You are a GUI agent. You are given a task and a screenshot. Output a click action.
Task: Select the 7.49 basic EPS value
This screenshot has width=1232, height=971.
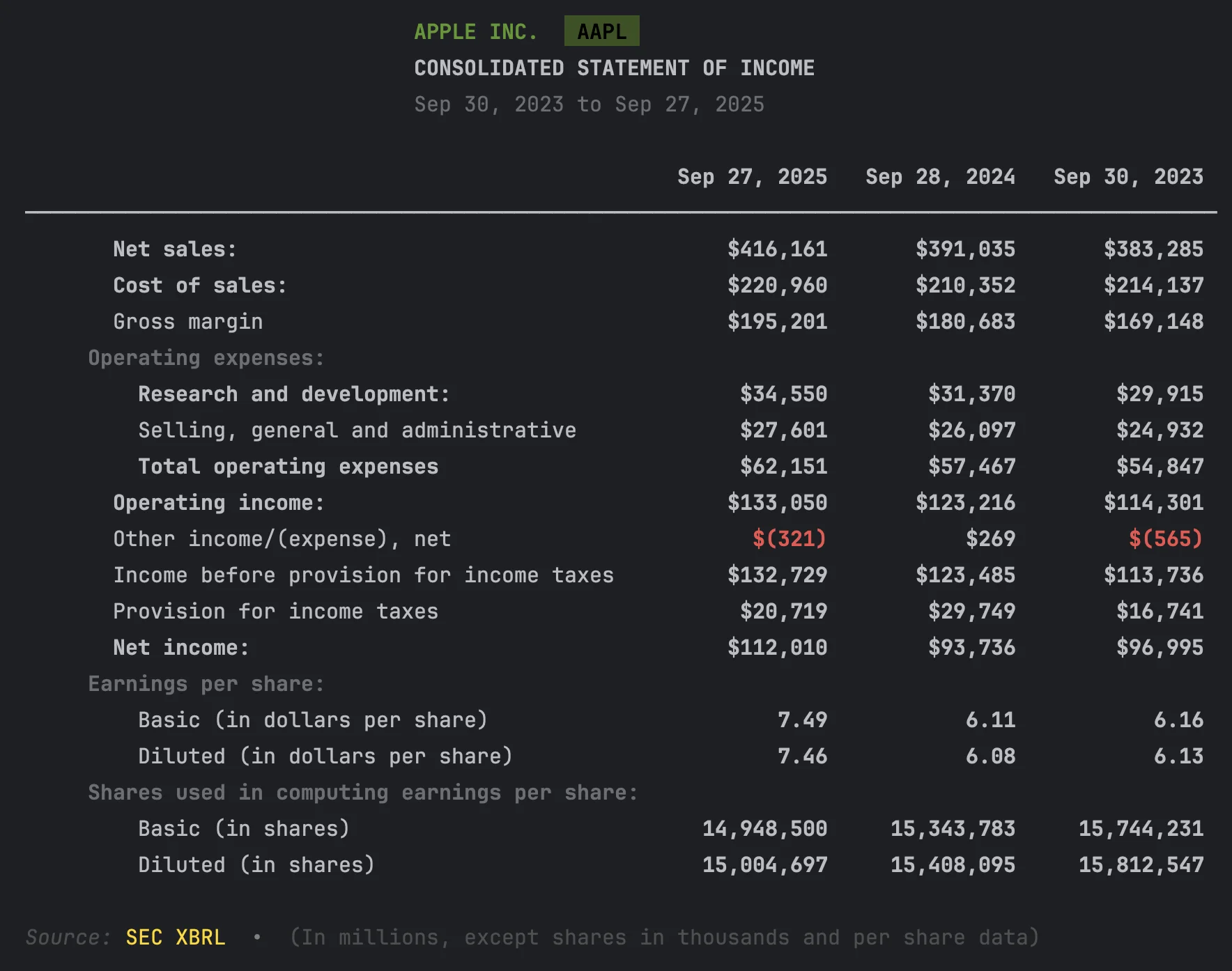pos(802,720)
